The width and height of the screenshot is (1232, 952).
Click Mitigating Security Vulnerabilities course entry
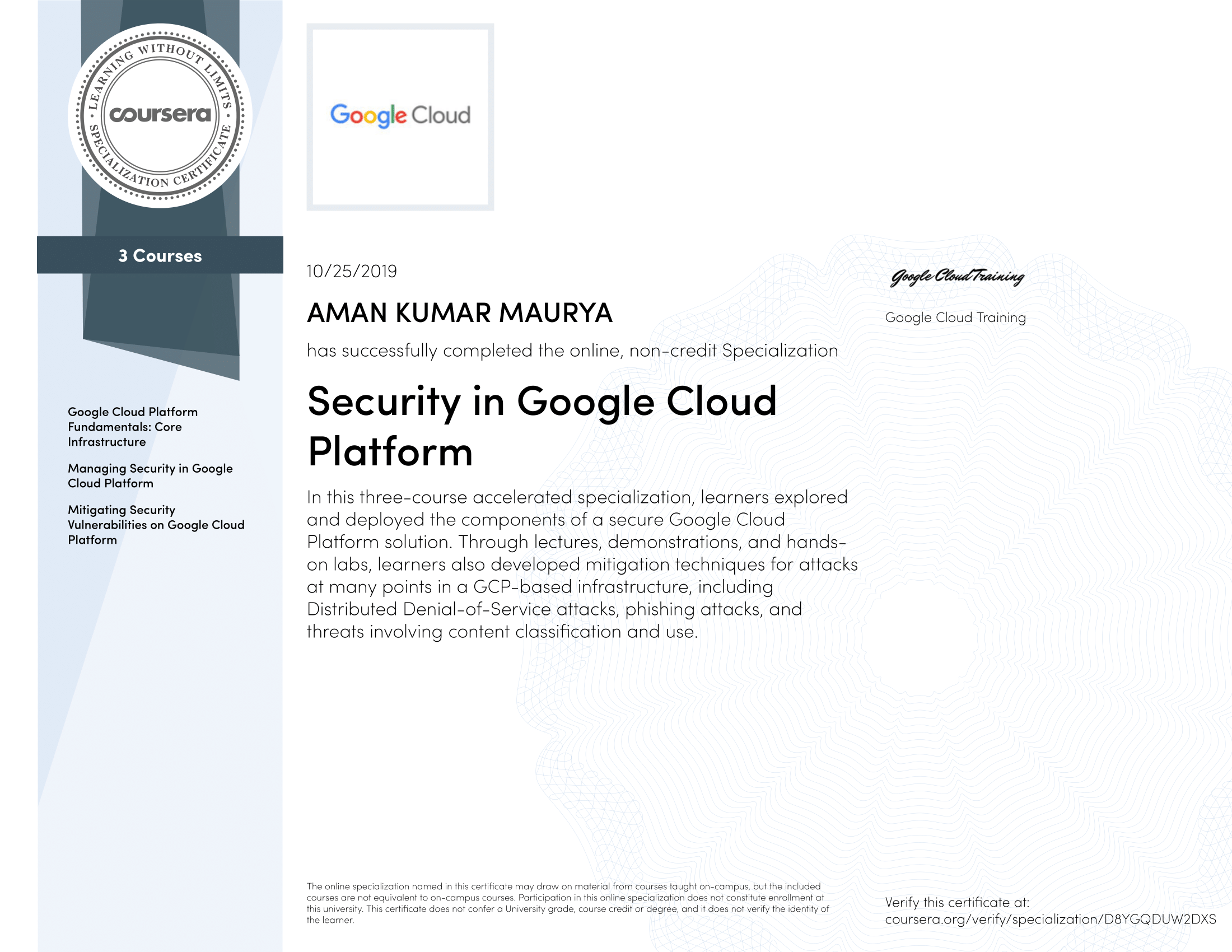[156, 525]
